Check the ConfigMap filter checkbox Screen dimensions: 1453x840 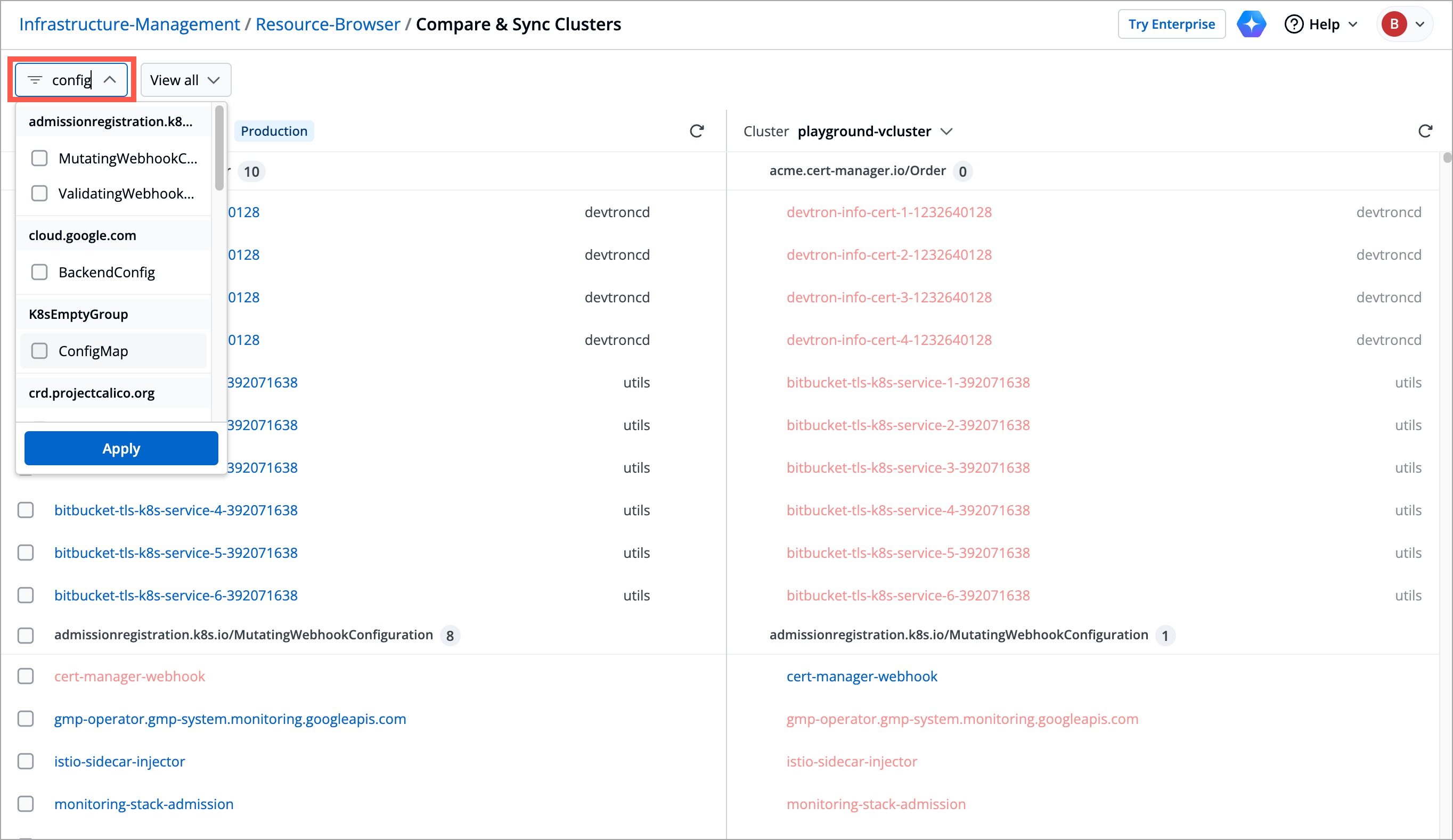39,350
